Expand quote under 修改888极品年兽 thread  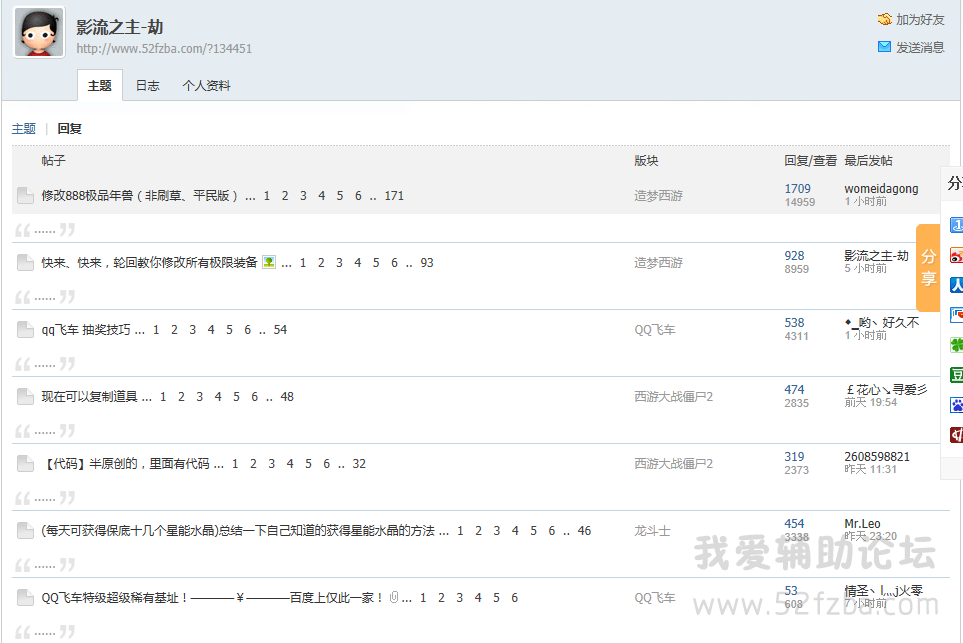coord(45,230)
